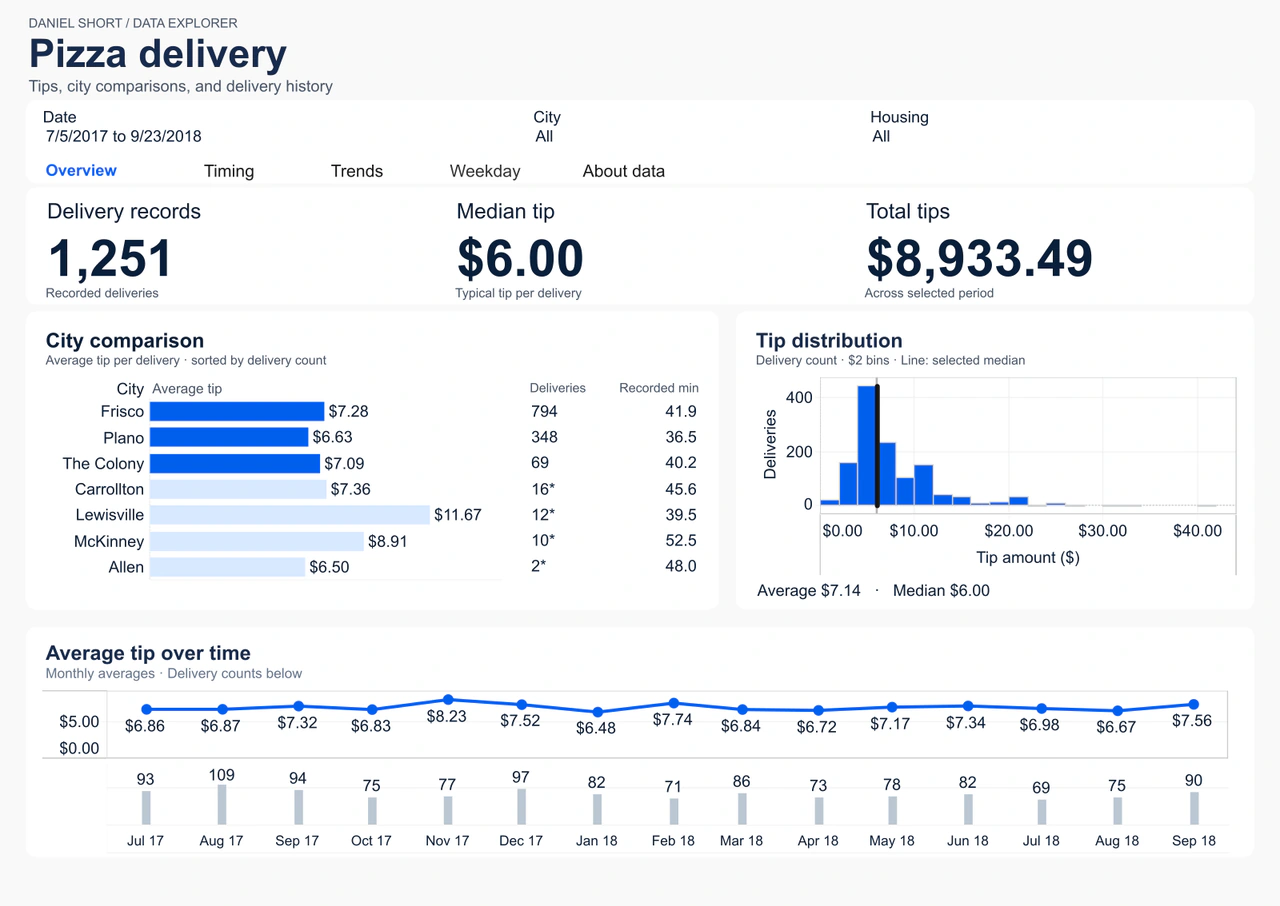Click the $6.00 median tip value
The width and height of the screenshot is (1280, 906).
[x=520, y=258]
